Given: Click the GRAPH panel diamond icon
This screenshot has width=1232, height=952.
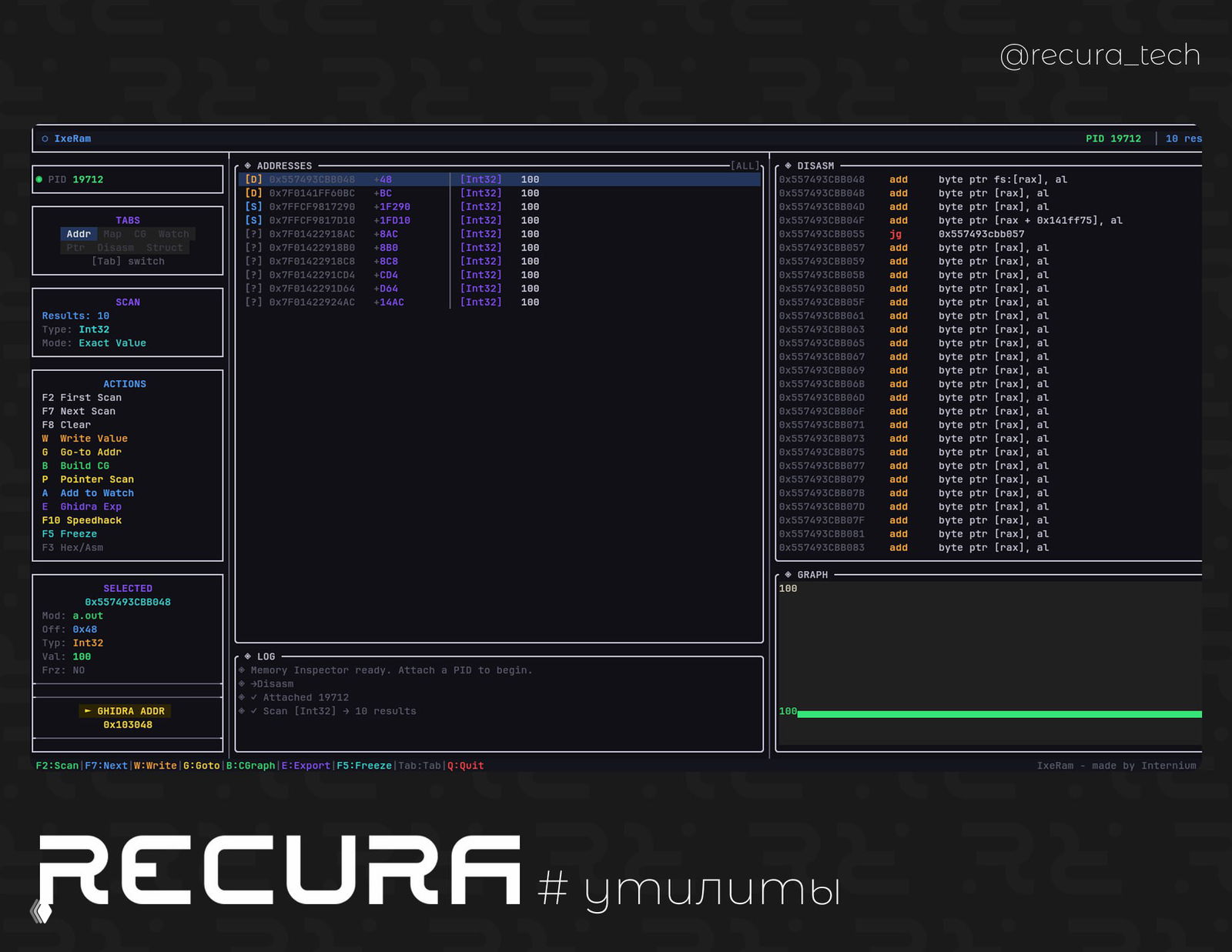Looking at the screenshot, I should pos(786,575).
